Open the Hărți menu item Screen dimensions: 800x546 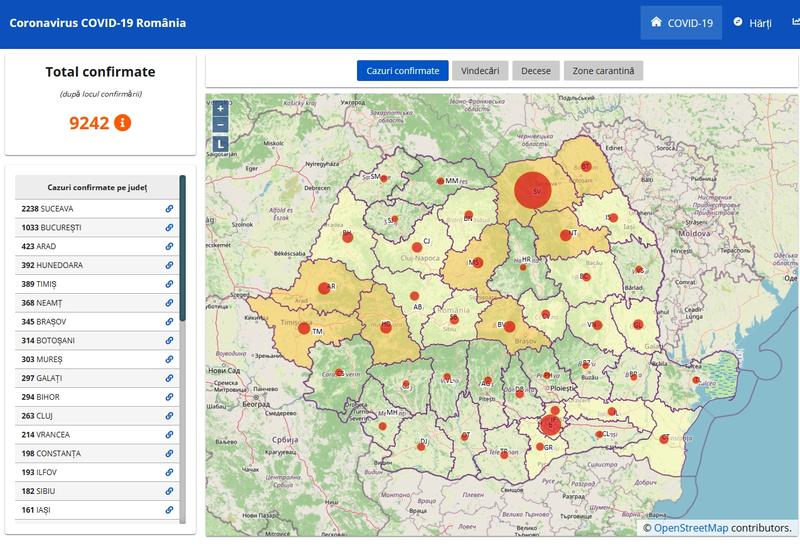(x=751, y=22)
